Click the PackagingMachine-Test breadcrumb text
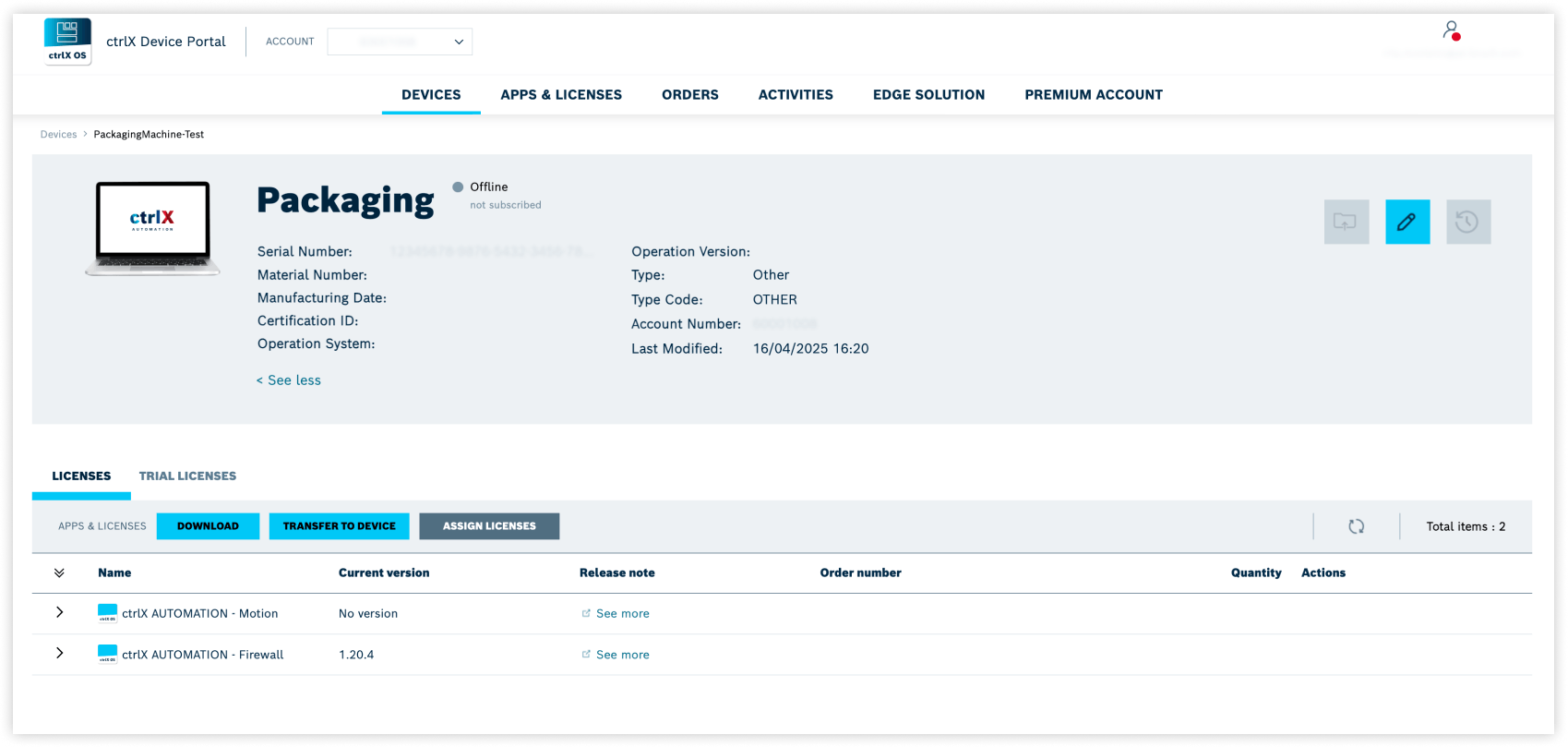 click(x=149, y=135)
